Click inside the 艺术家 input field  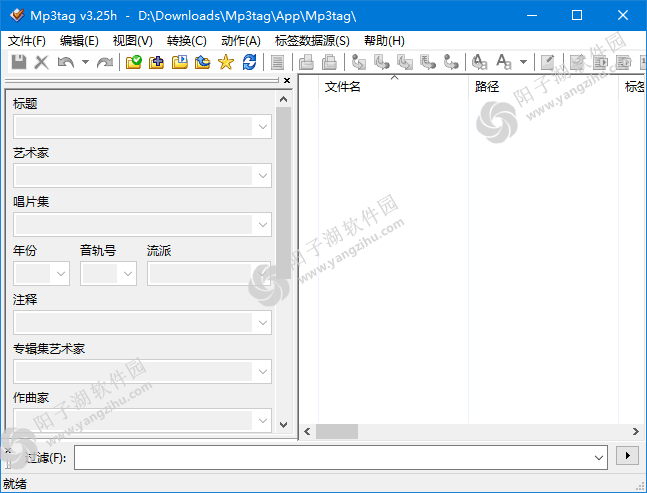134,176
